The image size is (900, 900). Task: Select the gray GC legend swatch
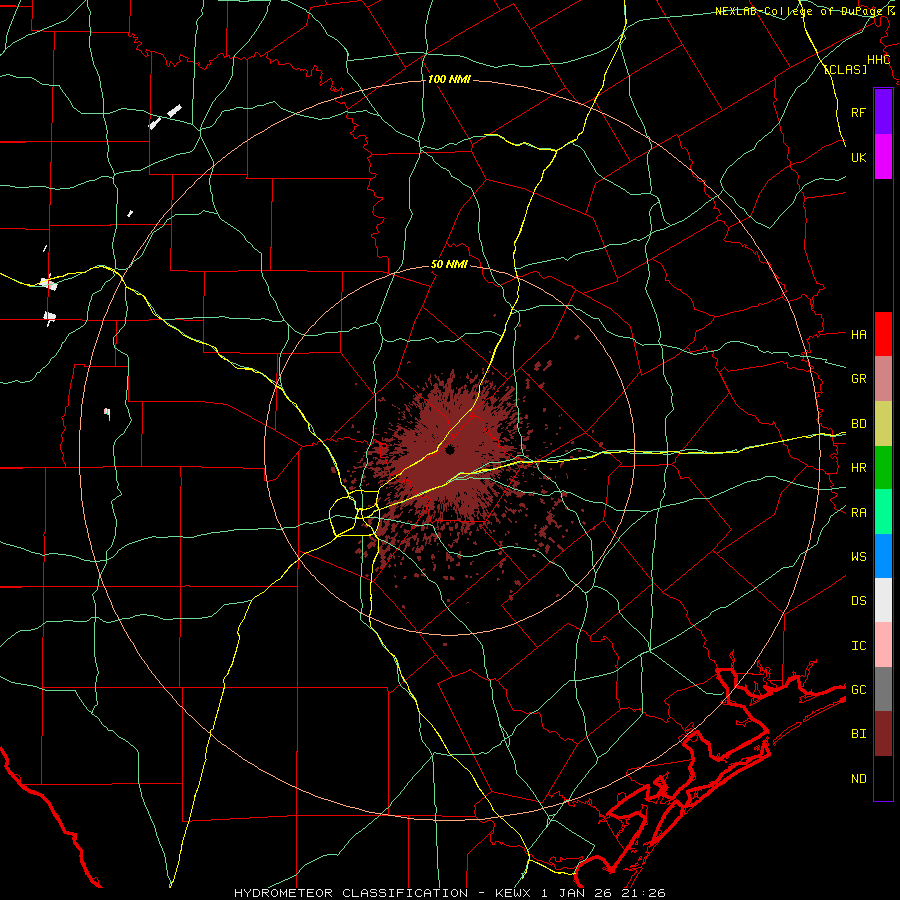[883, 689]
